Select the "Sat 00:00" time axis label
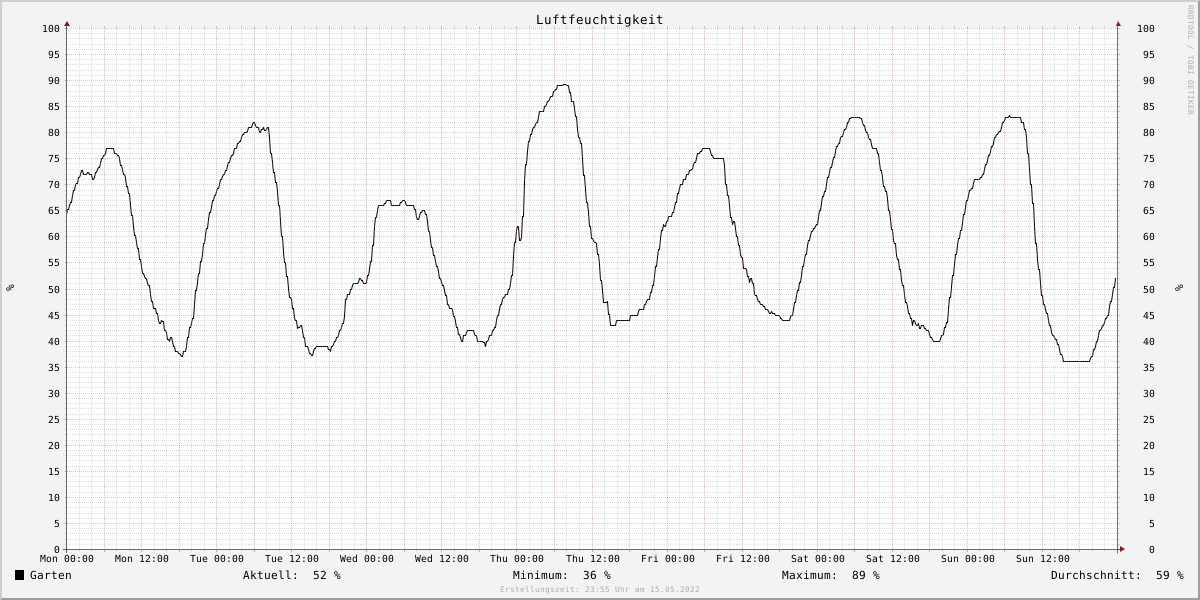Image resolution: width=1200 pixels, height=600 pixels. 818,559
